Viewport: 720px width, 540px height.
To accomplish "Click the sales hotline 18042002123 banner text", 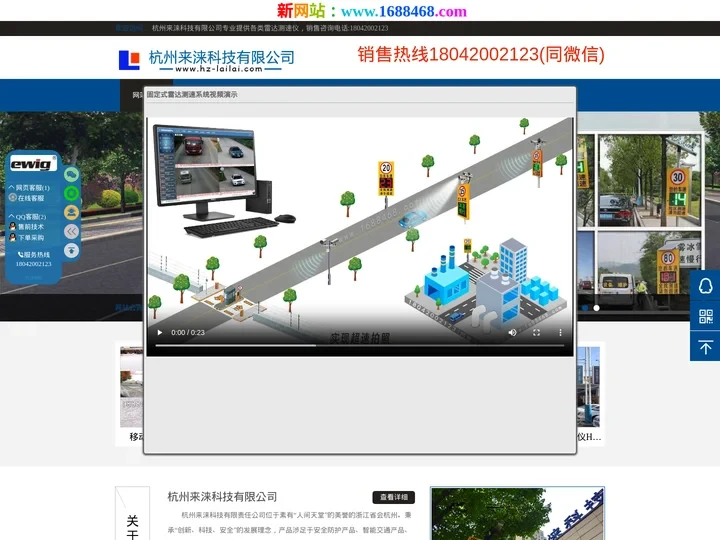I will tap(481, 54).
